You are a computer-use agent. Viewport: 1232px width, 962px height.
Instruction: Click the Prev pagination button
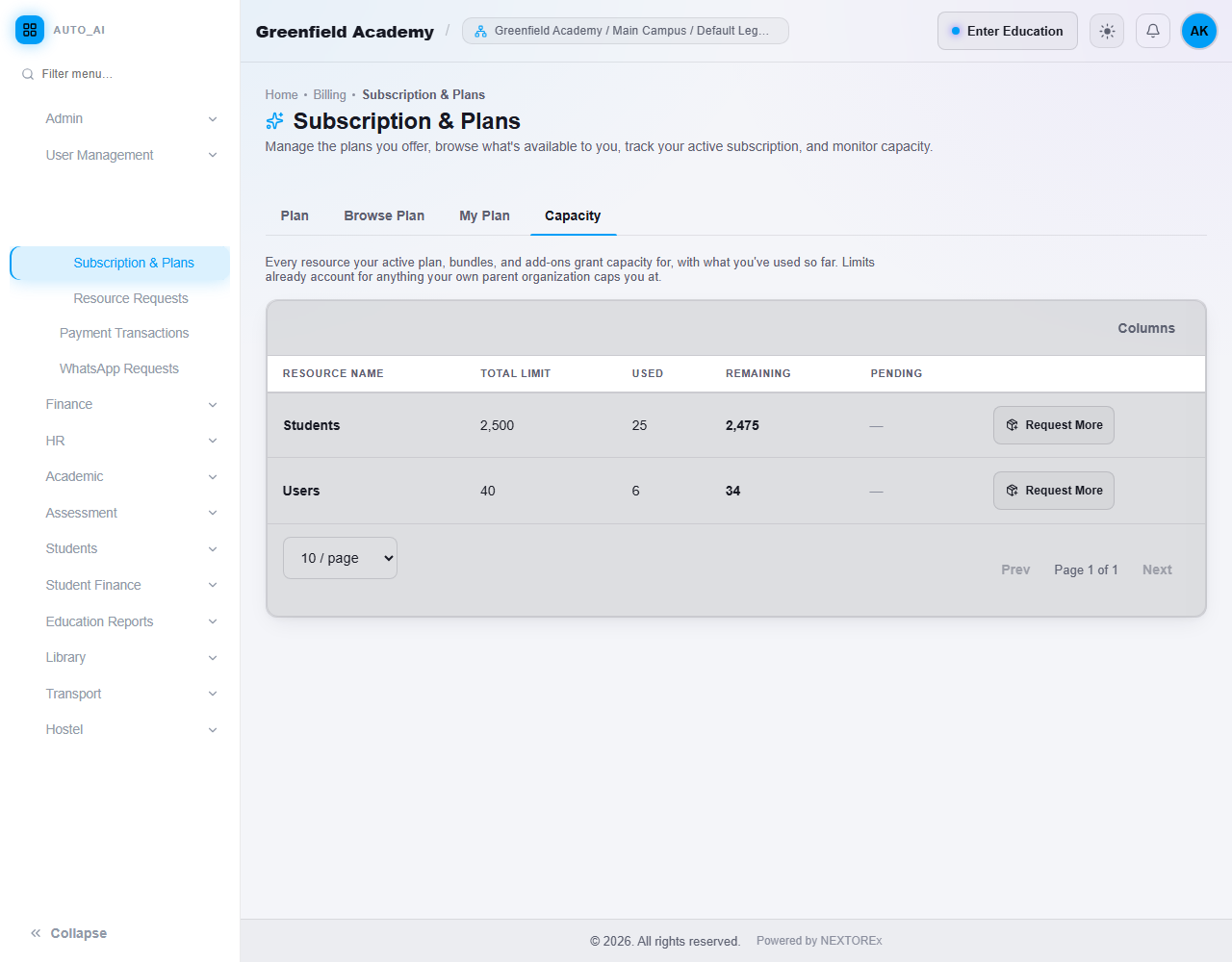point(1015,570)
